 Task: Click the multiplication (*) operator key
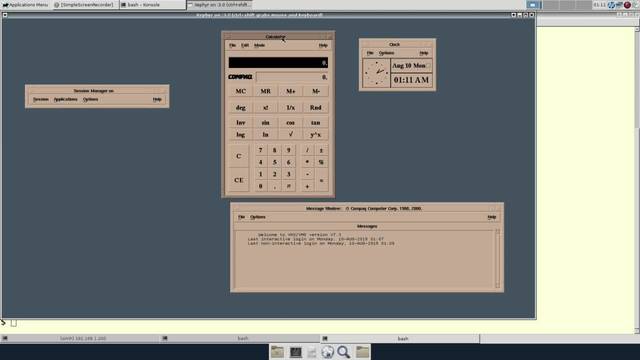click(307, 162)
